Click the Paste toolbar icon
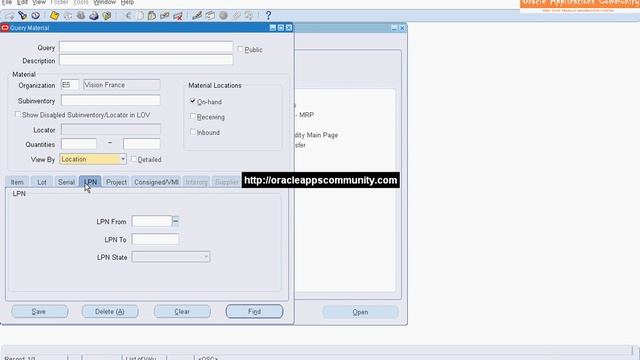 point(152,16)
